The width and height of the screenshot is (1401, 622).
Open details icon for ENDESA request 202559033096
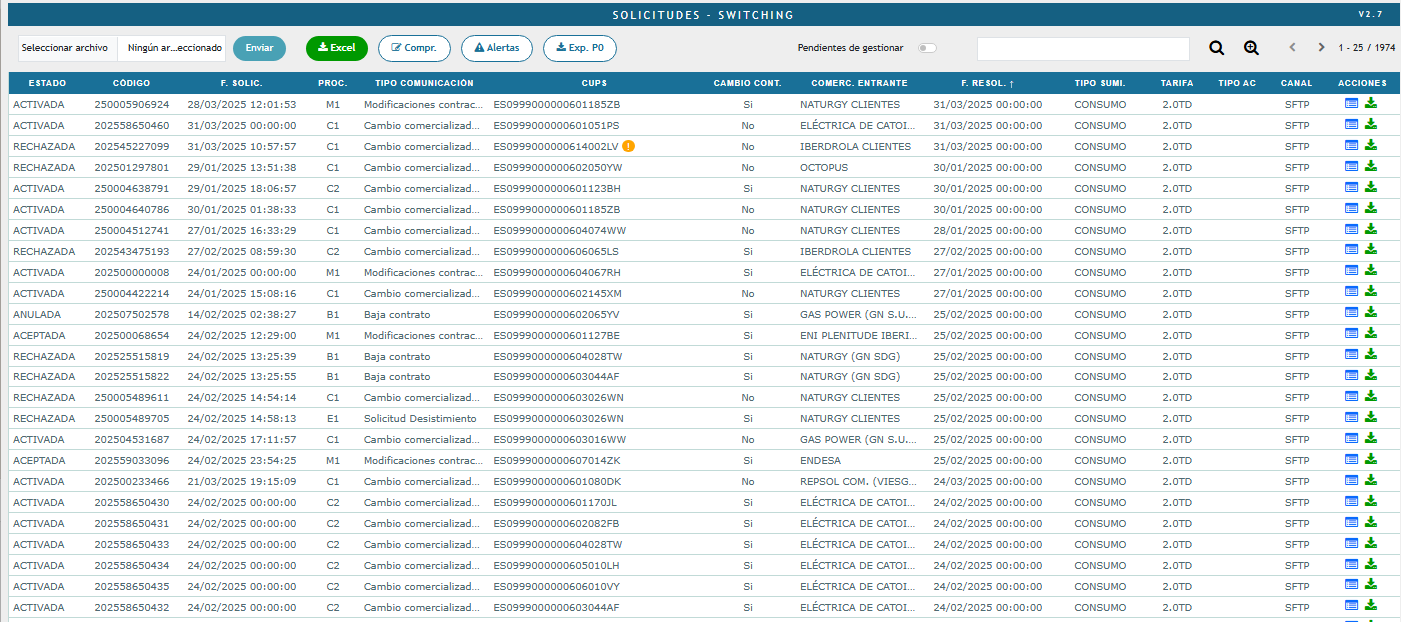(1351, 460)
